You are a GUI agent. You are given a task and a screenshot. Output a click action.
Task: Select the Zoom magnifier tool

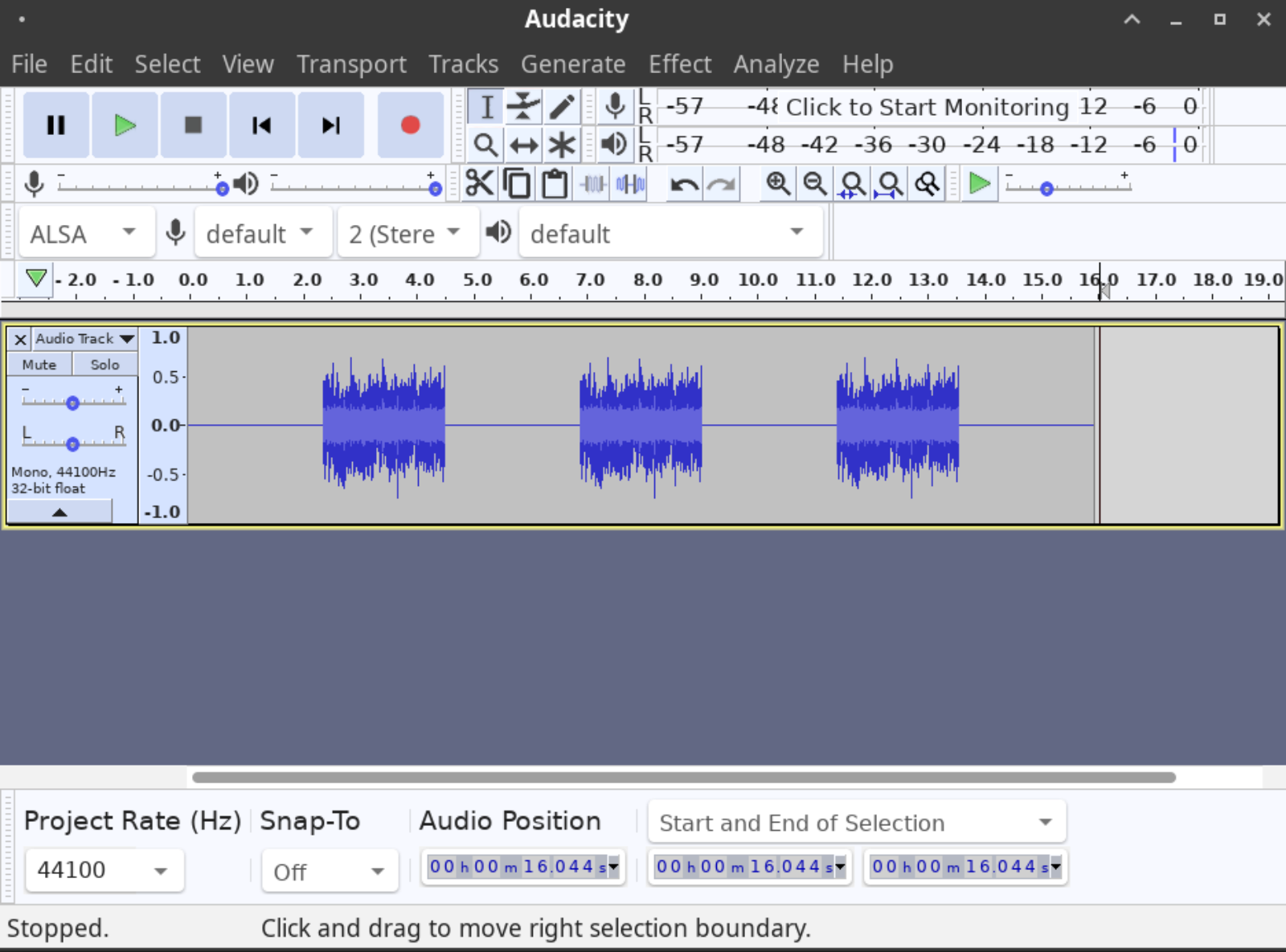(486, 145)
